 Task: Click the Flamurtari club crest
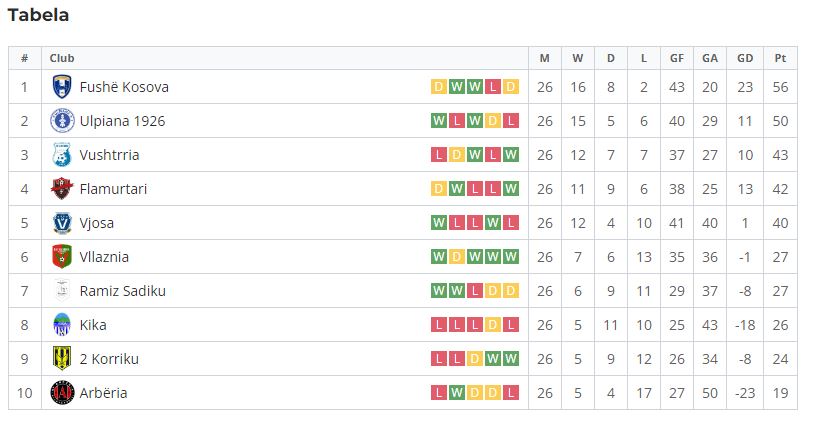(x=62, y=188)
